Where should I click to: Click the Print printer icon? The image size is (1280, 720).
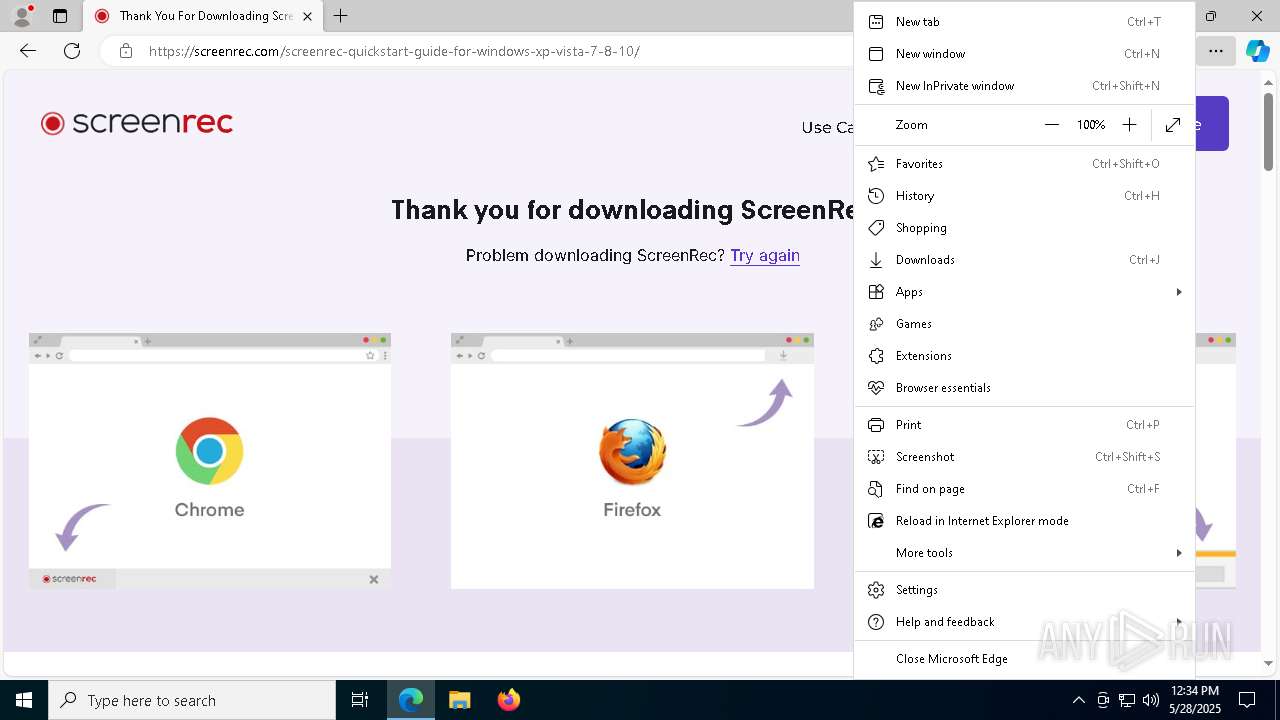pyautogui.click(x=876, y=425)
